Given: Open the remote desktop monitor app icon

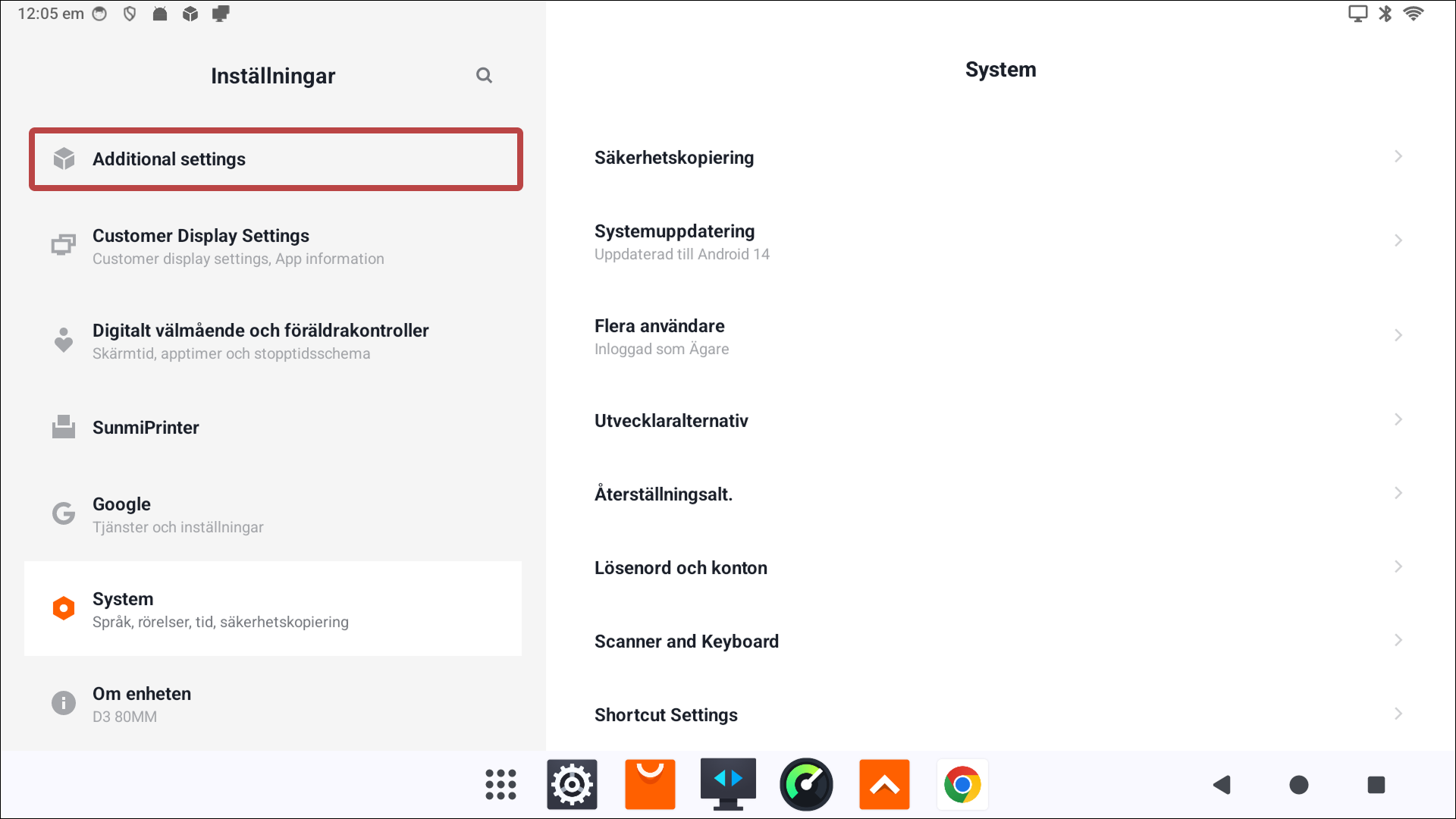Looking at the screenshot, I should (x=728, y=785).
